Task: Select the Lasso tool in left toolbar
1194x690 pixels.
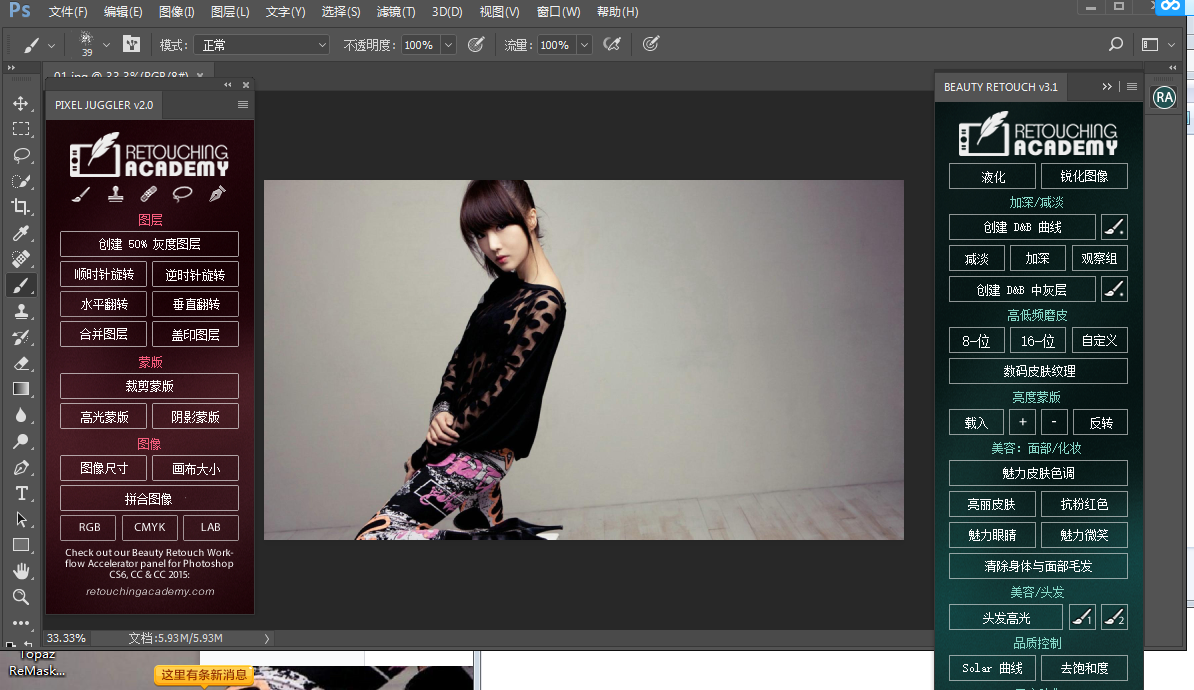Action: point(21,155)
